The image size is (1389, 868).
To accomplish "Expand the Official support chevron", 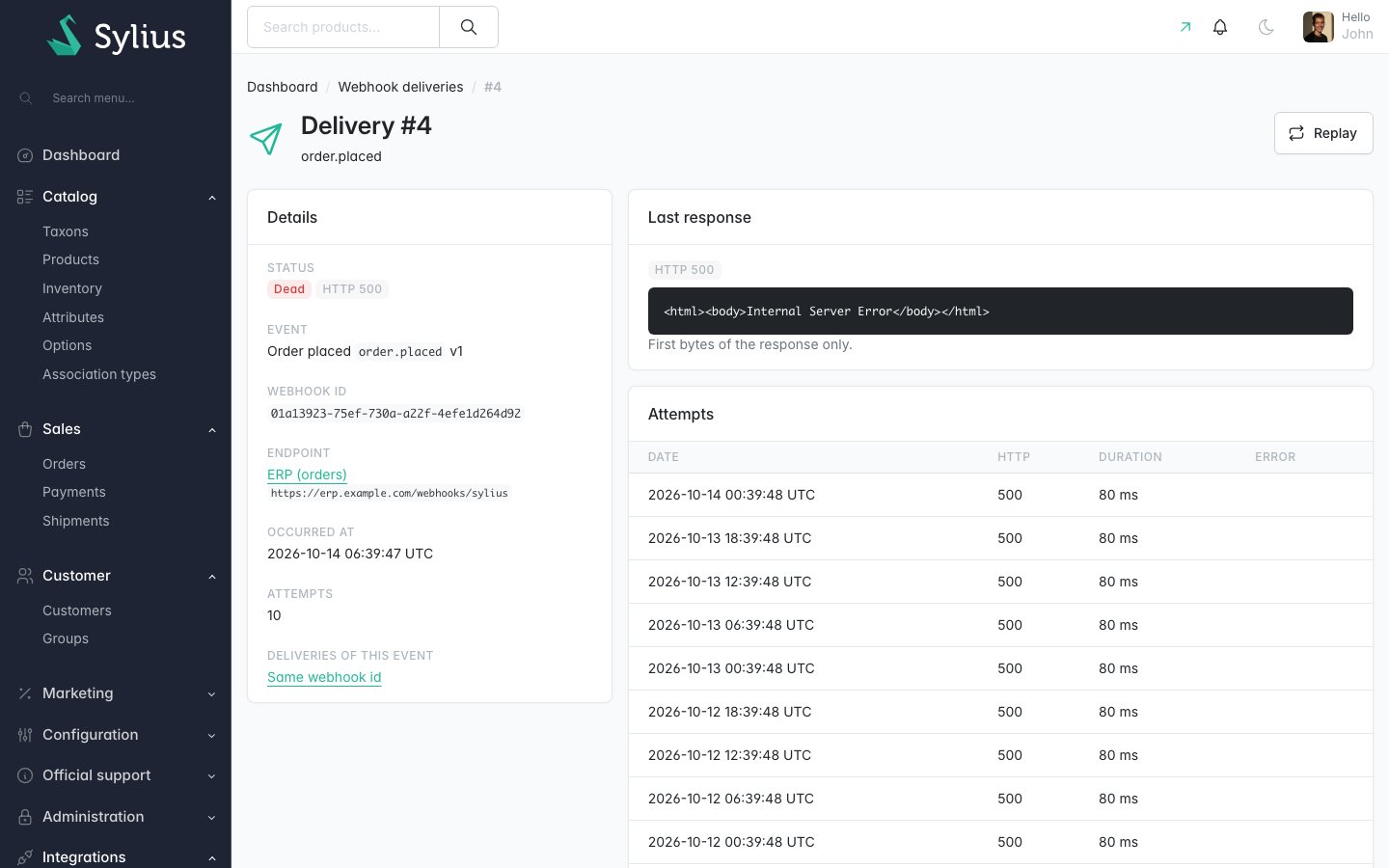I will pyautogui.click(x=212, y=776).
